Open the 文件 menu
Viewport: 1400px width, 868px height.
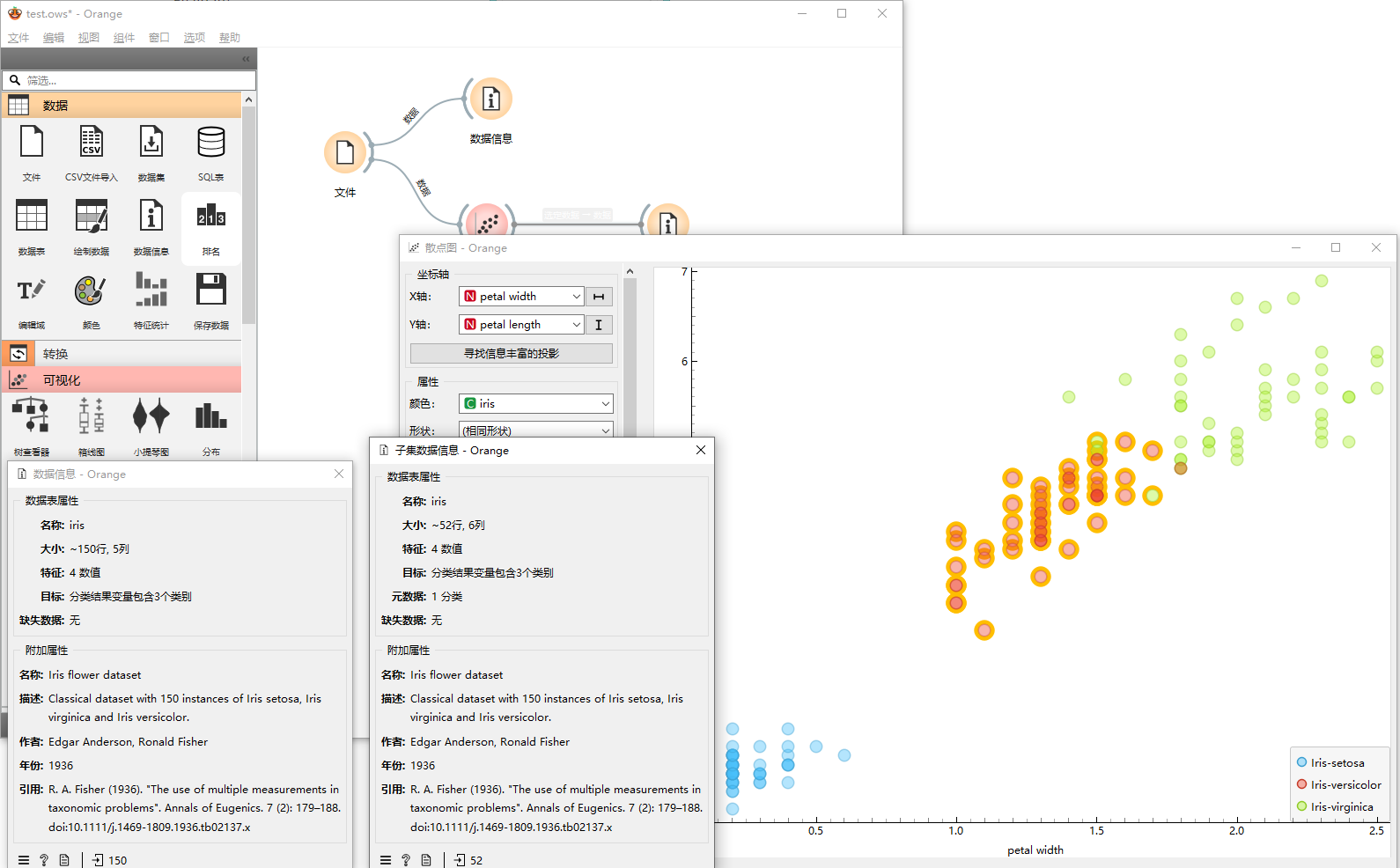(18, 38)
